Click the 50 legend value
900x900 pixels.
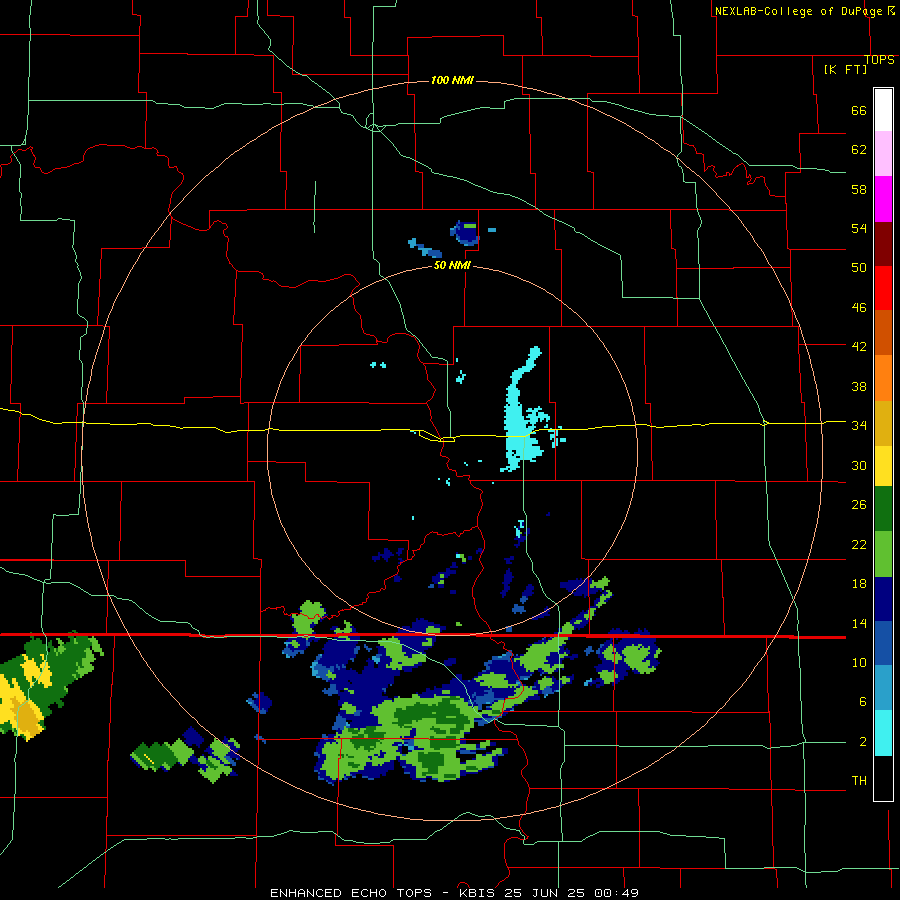coord(859,267)
